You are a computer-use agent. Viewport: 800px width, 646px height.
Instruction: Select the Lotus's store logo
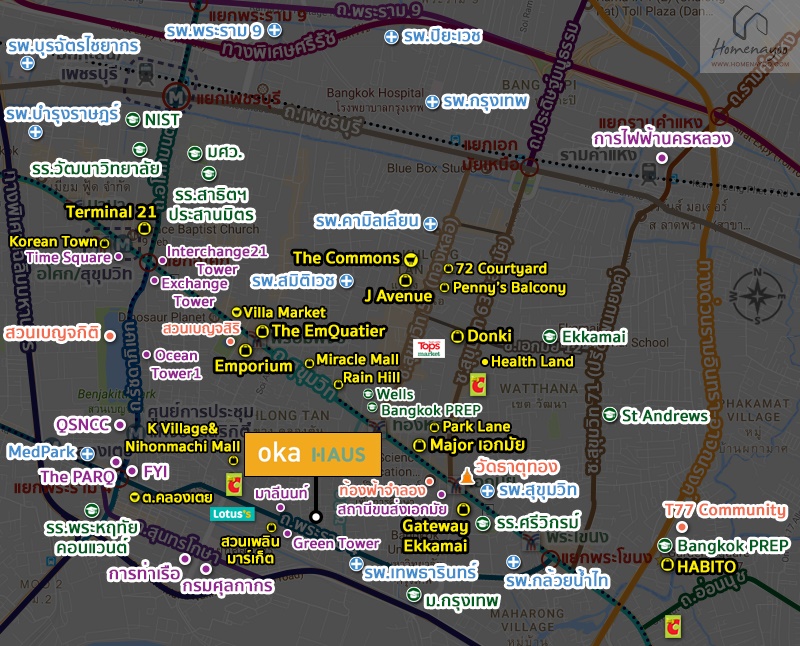232,513
